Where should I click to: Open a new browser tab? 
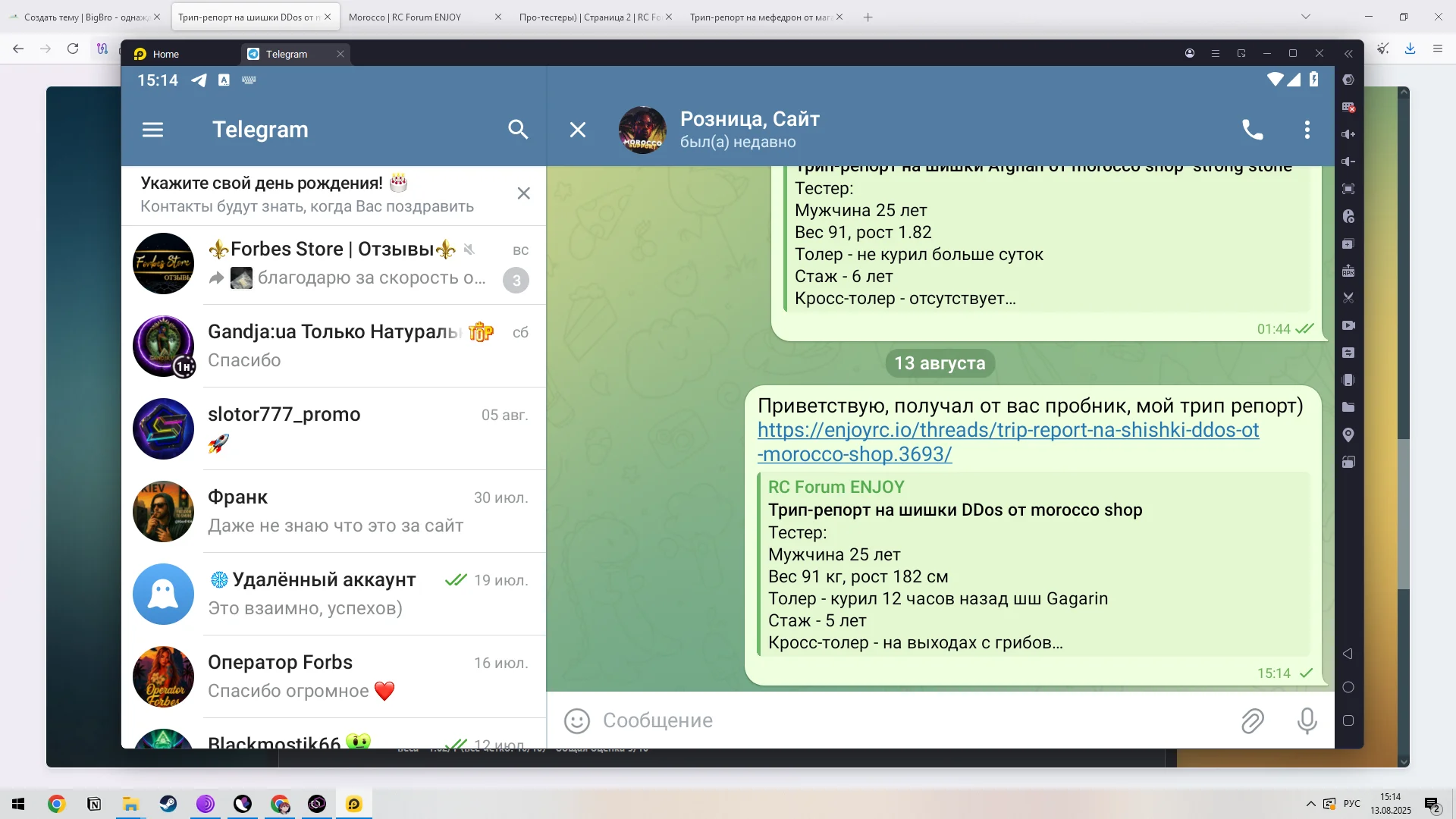(868, 17)
